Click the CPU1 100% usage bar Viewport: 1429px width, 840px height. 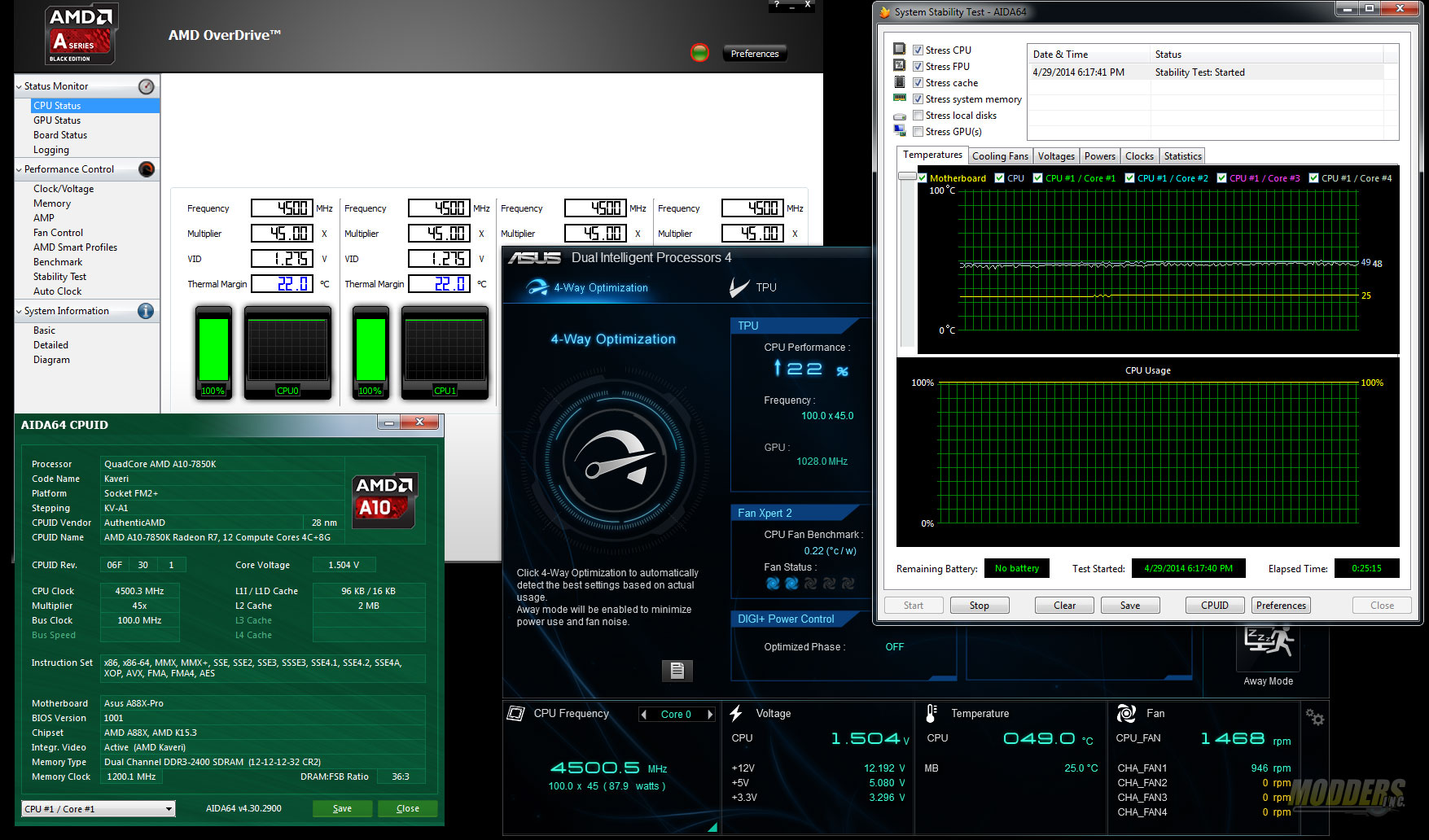pyautogui.click(x=371, y=352)
